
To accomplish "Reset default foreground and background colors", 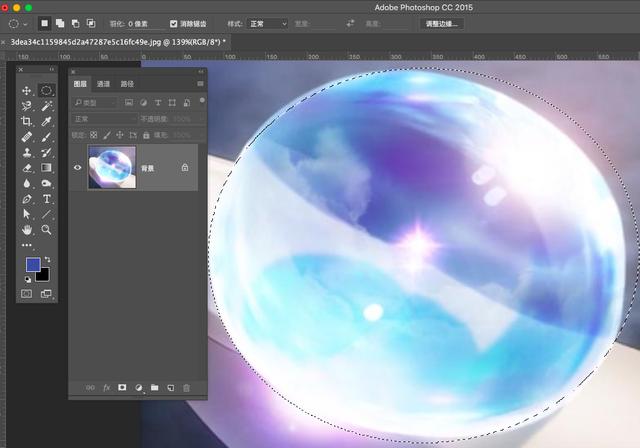I will [27, 279].
